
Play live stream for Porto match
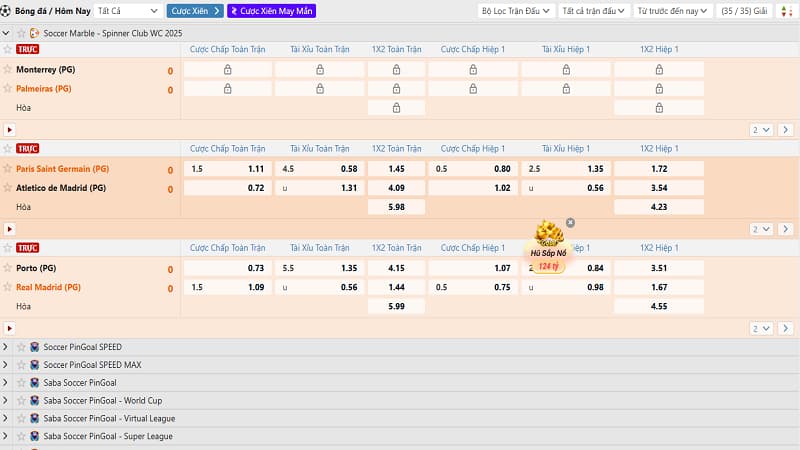click(9, 328)
